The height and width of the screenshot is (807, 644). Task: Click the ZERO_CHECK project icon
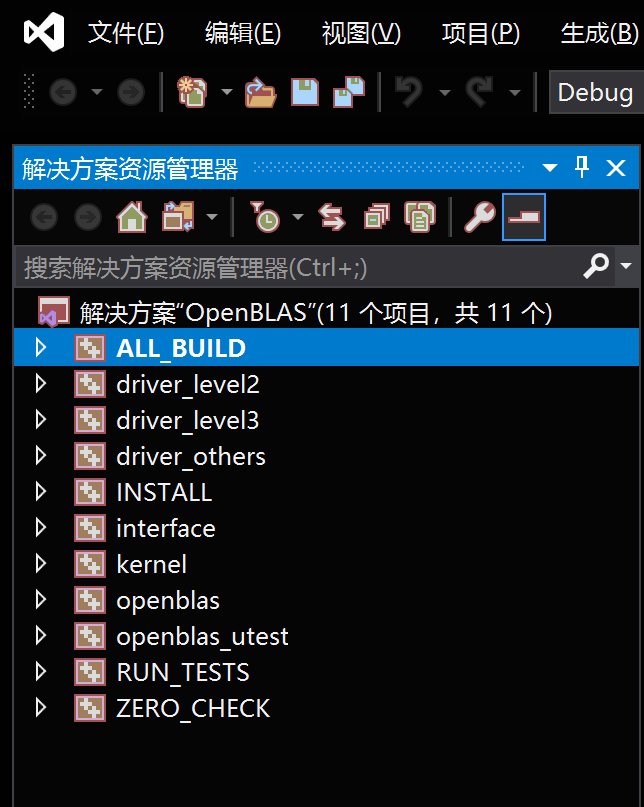[90, 708]
